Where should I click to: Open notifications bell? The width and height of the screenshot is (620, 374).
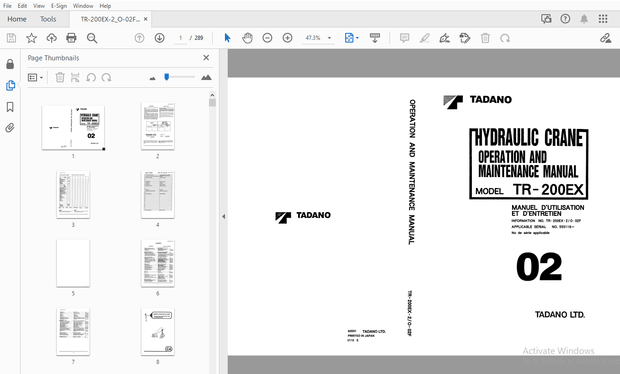point(584,19)
